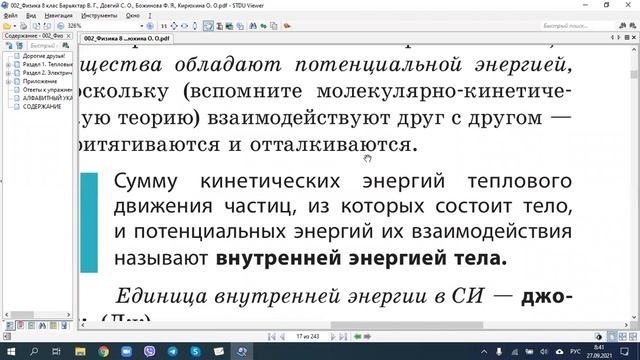This screenshot has height=360, width=640.
Task: Open the Инструменты menu
Action: coord(99,16)
